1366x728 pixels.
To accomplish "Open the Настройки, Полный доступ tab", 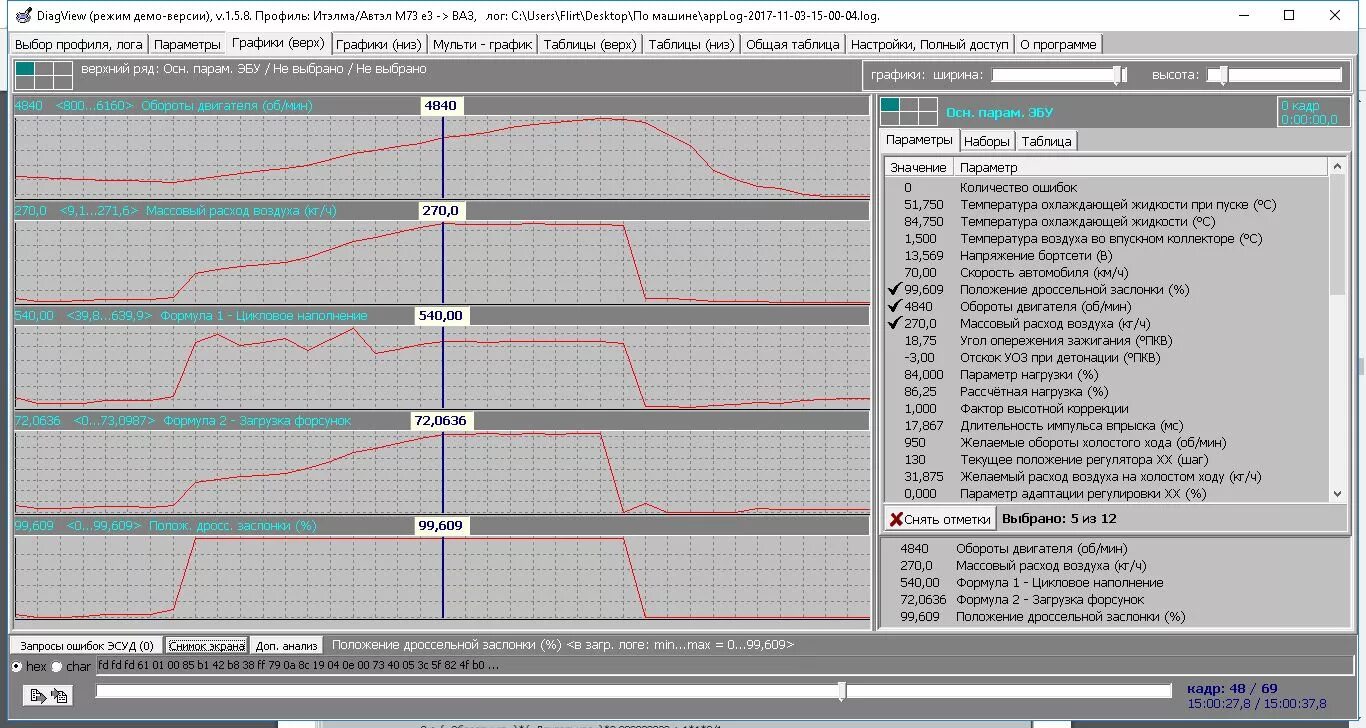I will [x=930, y=44].
